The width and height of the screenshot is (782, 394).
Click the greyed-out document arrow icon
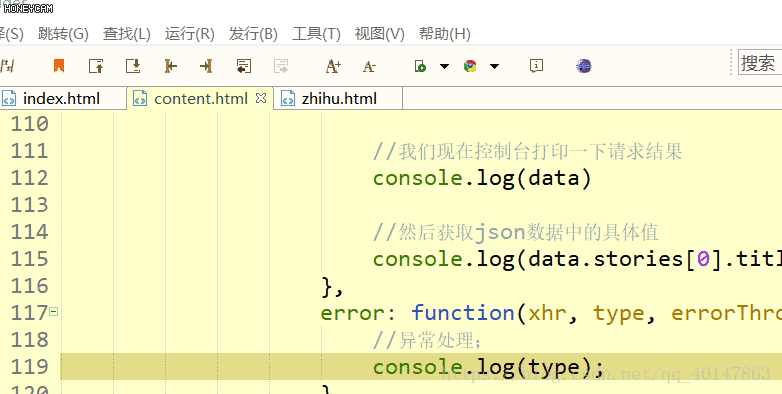click(281, 66)
